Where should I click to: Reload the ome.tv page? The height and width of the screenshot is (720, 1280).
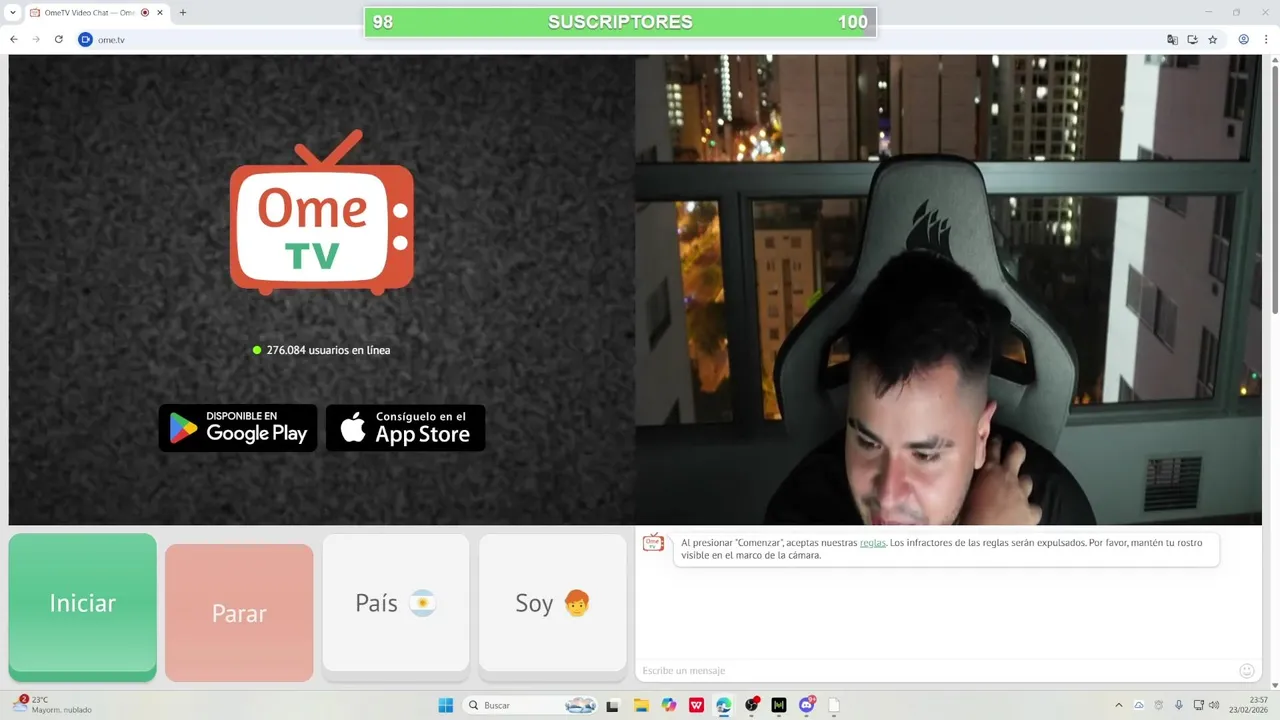pyautogui.click(x=59, y=39)
